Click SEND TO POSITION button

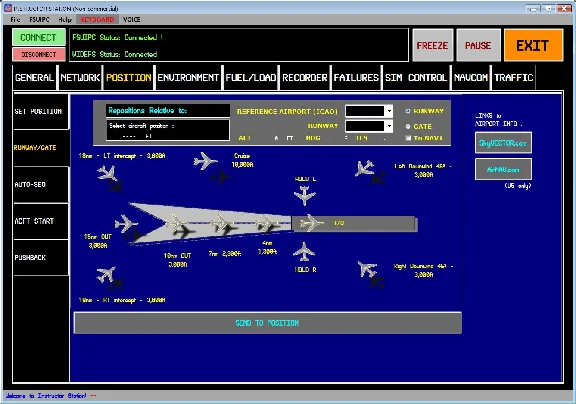267,323
